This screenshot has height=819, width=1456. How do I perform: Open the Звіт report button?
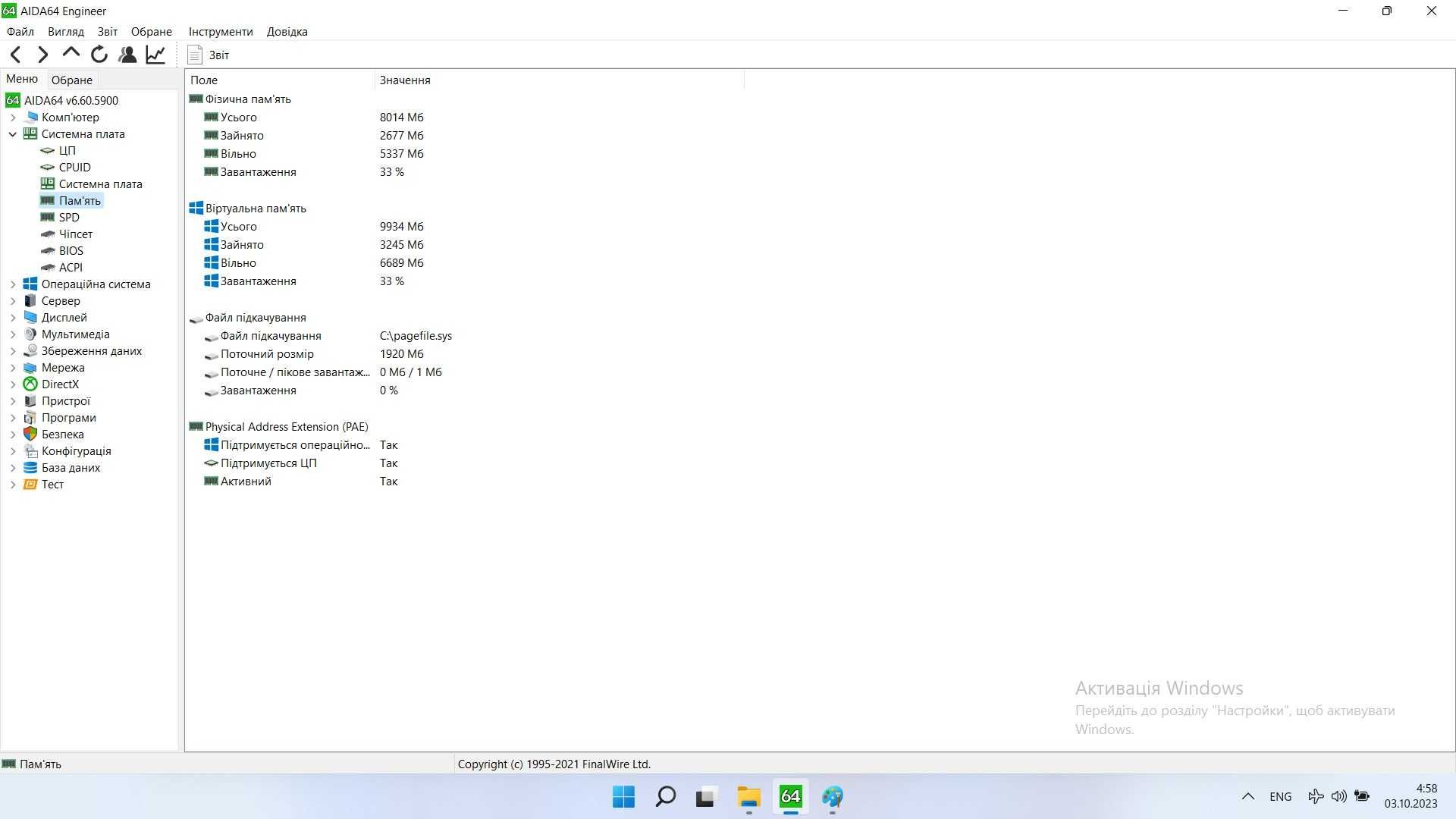(x=209, y=55)
